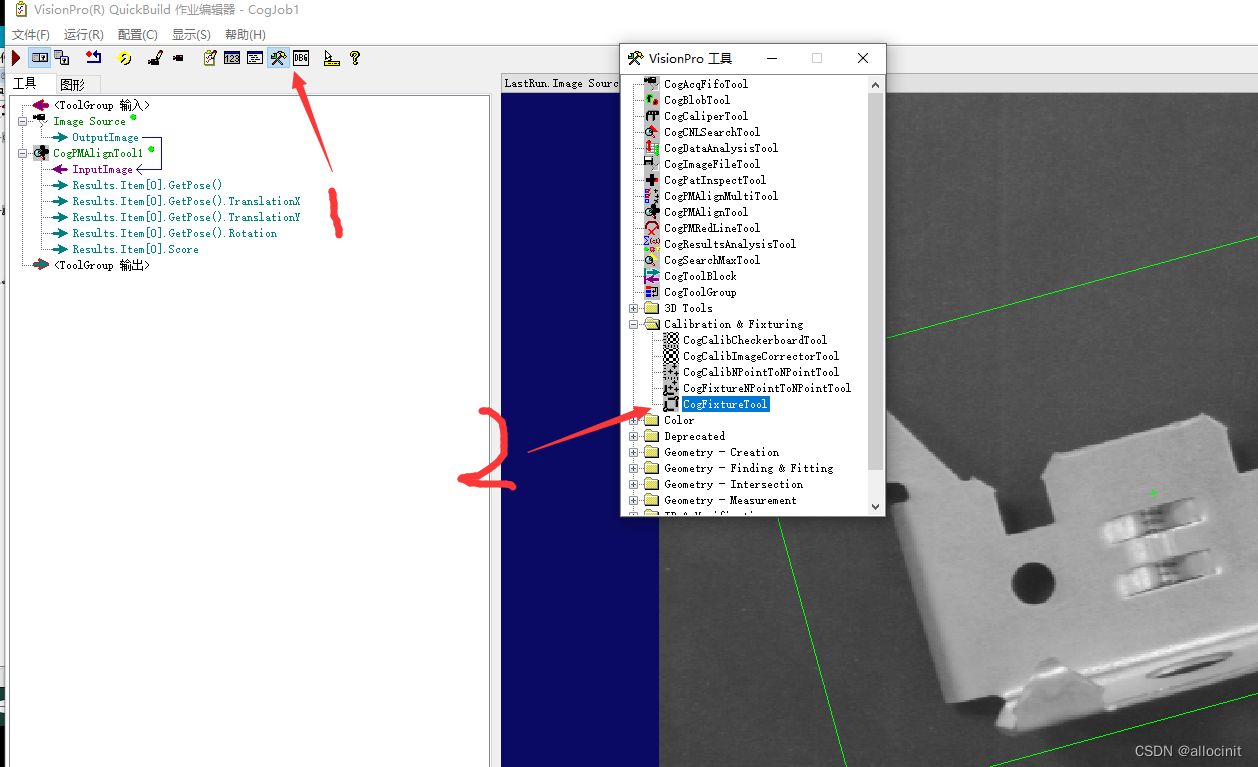Image resolution: width=1258 pixels, height=767 pixels.
Task: Open help with the yellow question mark icon
Action: click(x=354, y=58)
